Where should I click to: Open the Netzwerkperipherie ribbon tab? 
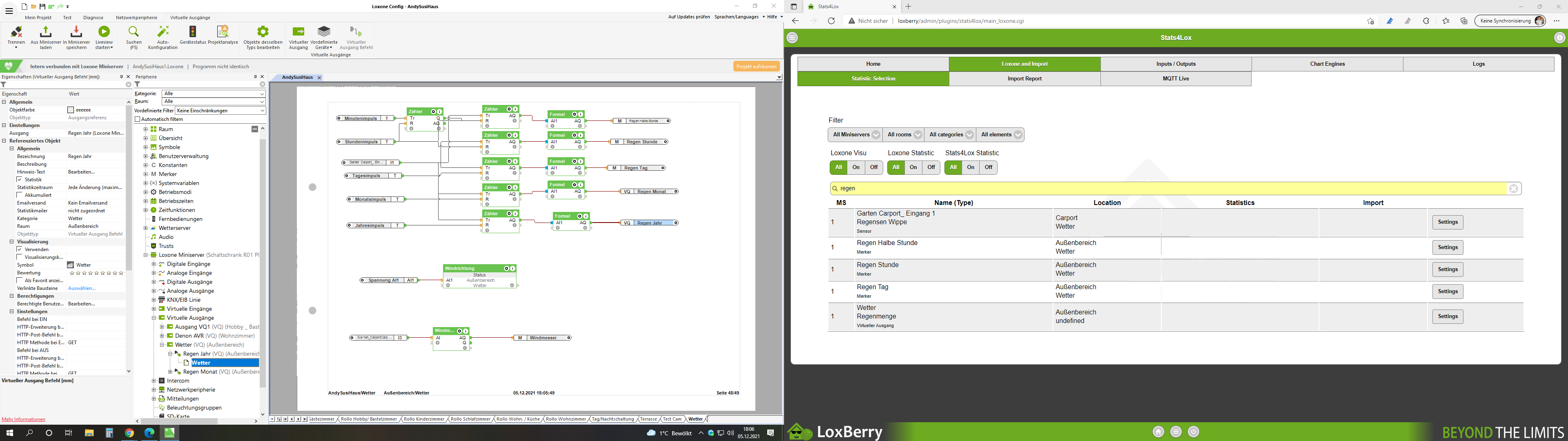pos(136,18)
